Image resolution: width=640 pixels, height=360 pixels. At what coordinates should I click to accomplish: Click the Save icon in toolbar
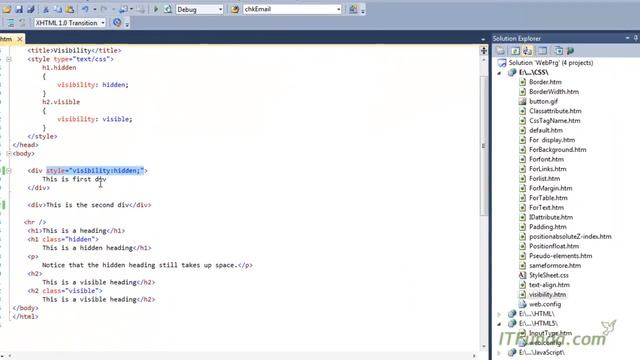click(19, 9)
